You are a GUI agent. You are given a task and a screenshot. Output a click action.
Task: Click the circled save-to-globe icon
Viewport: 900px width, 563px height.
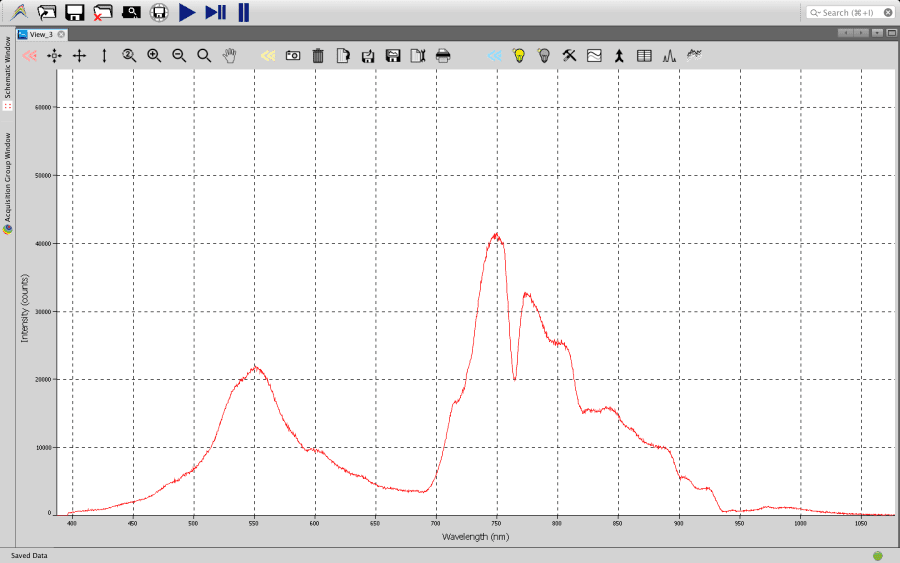[159, 12]
